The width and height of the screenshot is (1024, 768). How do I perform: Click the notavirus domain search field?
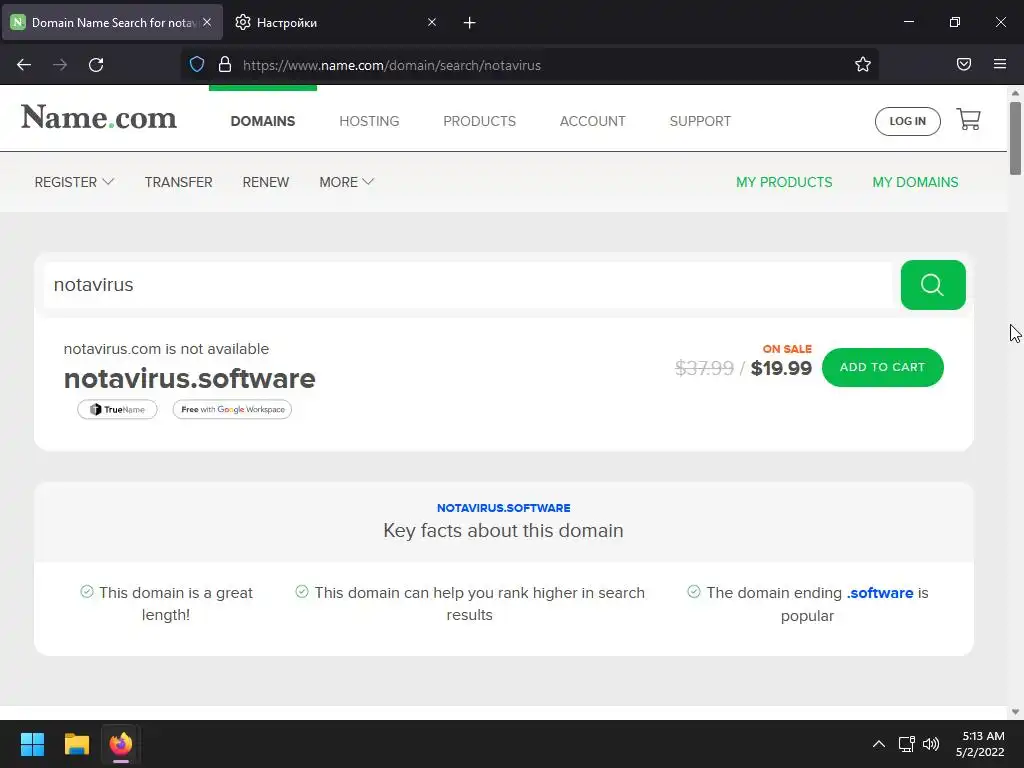pyautogui.click(x=468, y=285)
